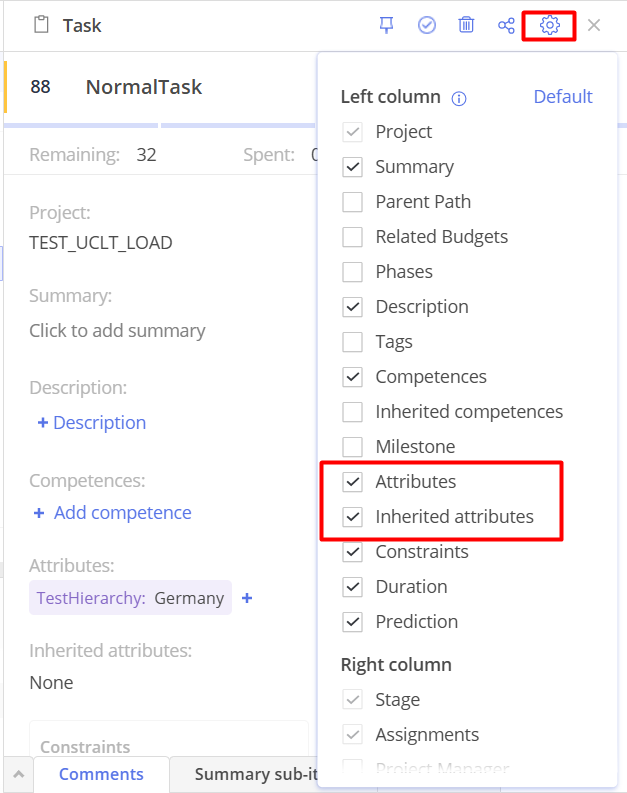The width and height of the screenshot is (627, 793).
Task: Click the info icon beside Left column
Action: pyautogui.click(x=459, y=98)
